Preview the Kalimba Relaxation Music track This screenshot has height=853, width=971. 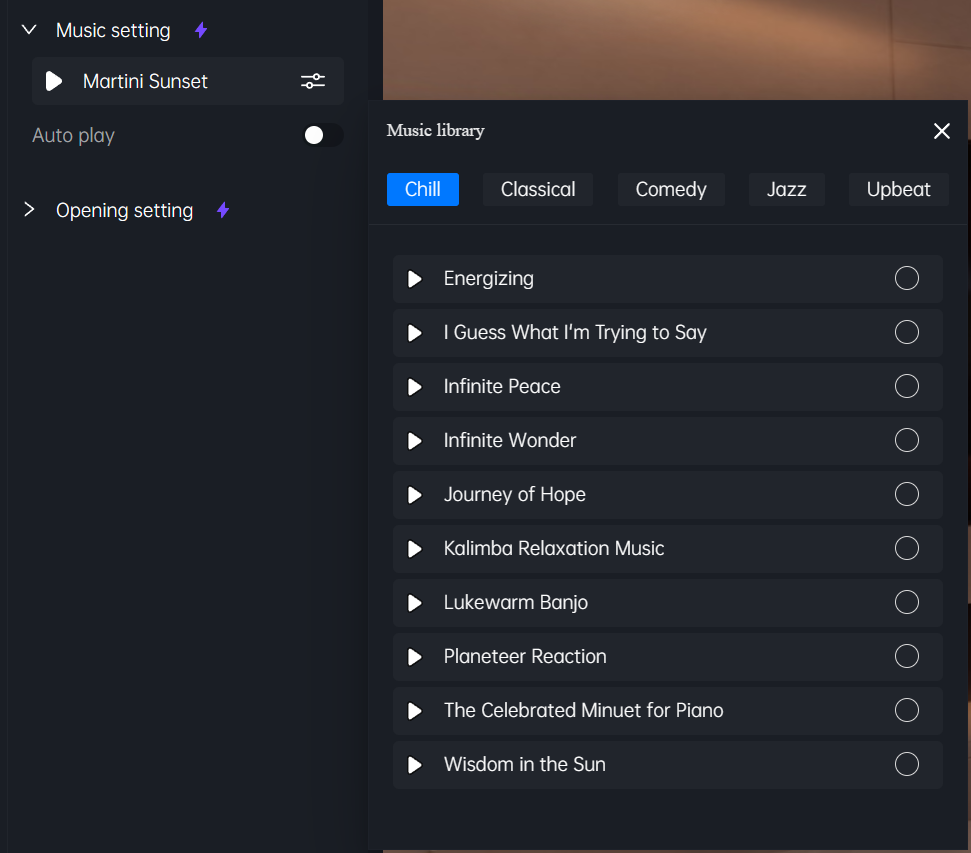tap(415, 549)
